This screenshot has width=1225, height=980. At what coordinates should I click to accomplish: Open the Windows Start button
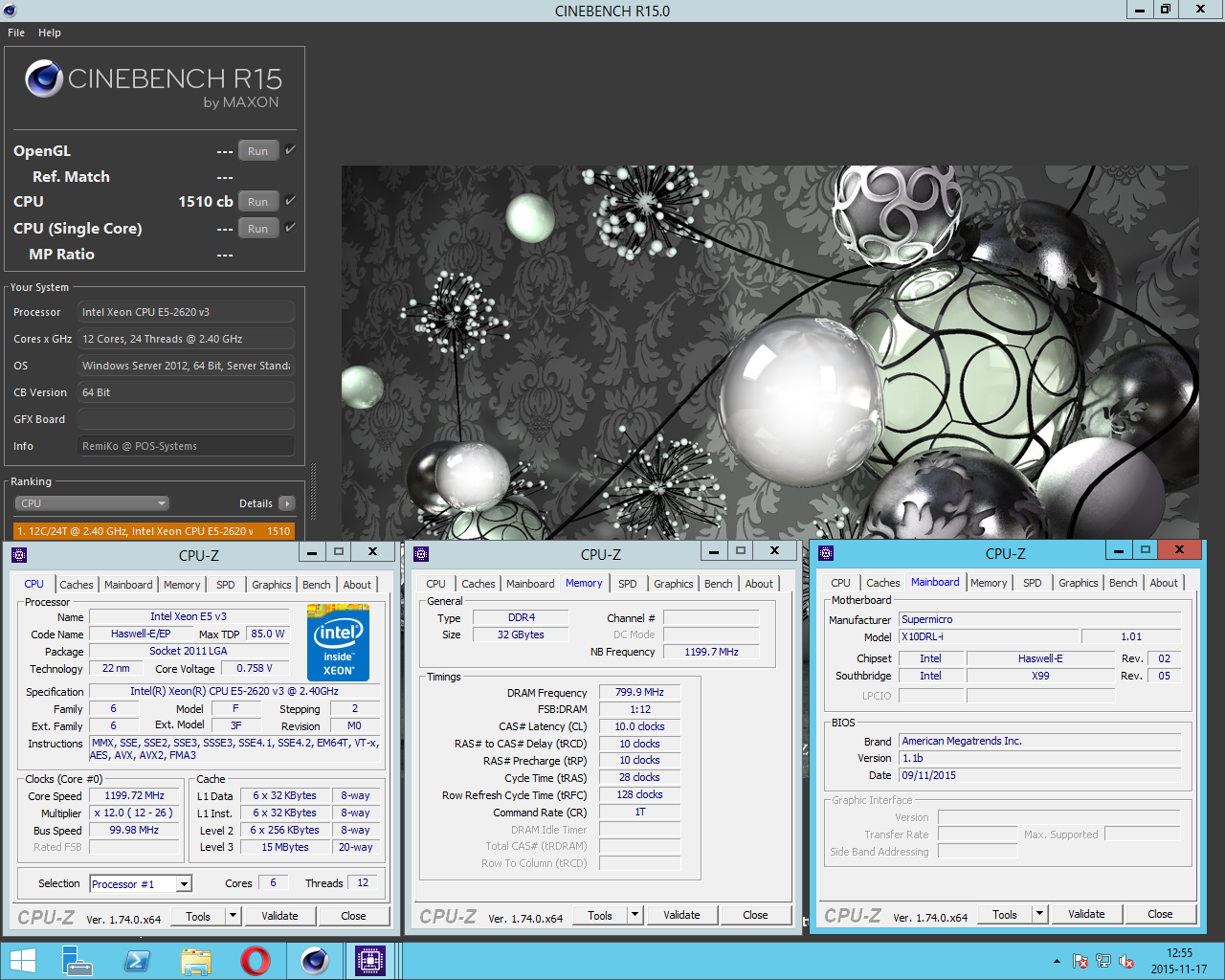pyautogui.click(x=22, y=961)
